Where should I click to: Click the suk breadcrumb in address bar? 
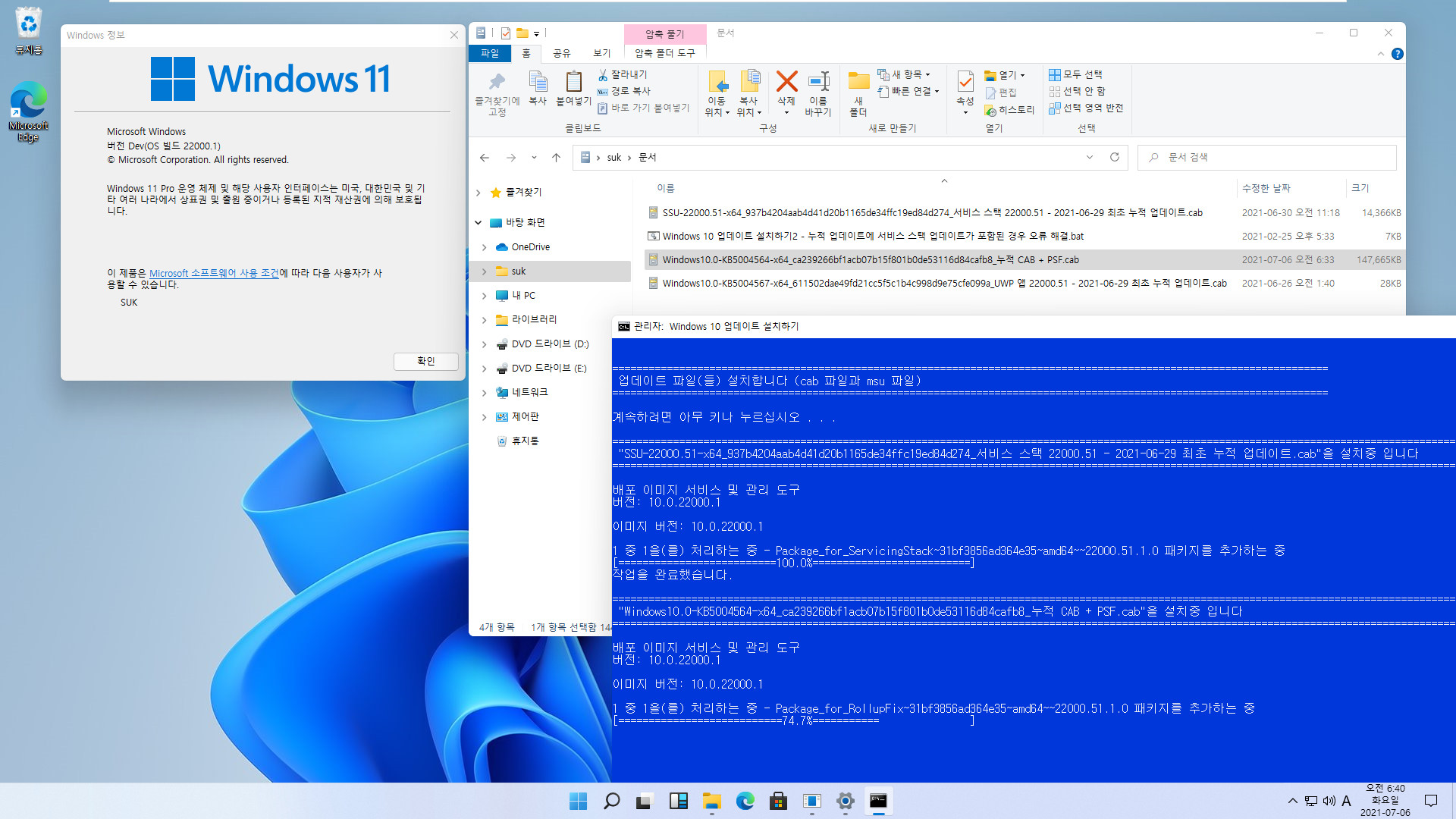tap(614, 157)
